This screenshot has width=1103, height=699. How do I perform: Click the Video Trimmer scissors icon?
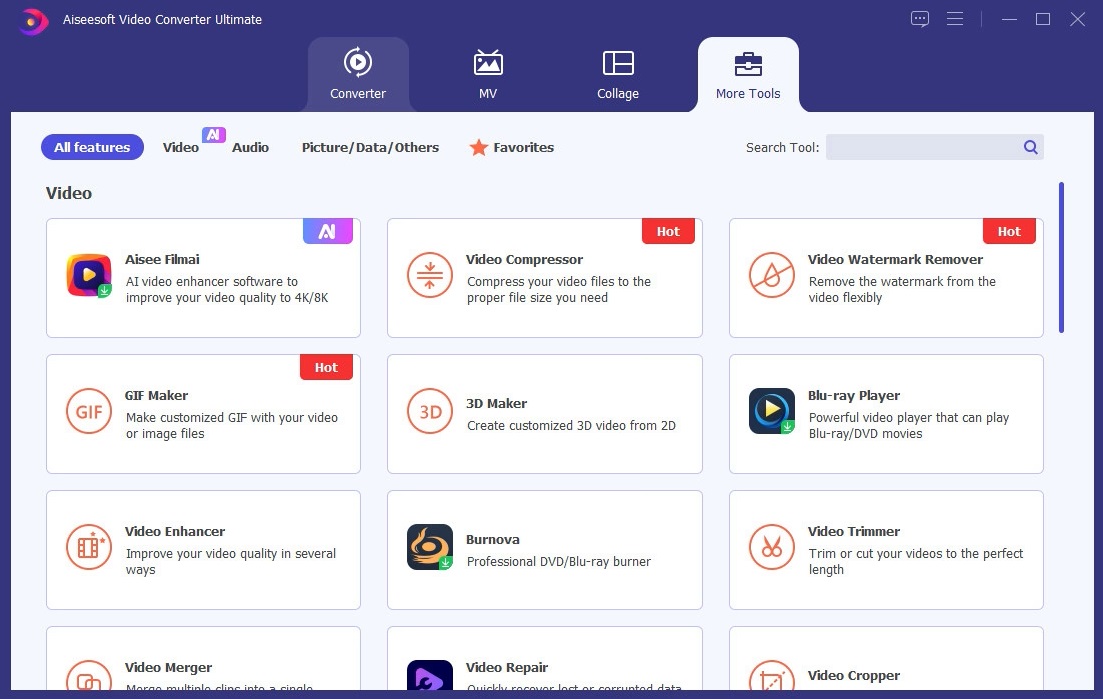(772, 547)
